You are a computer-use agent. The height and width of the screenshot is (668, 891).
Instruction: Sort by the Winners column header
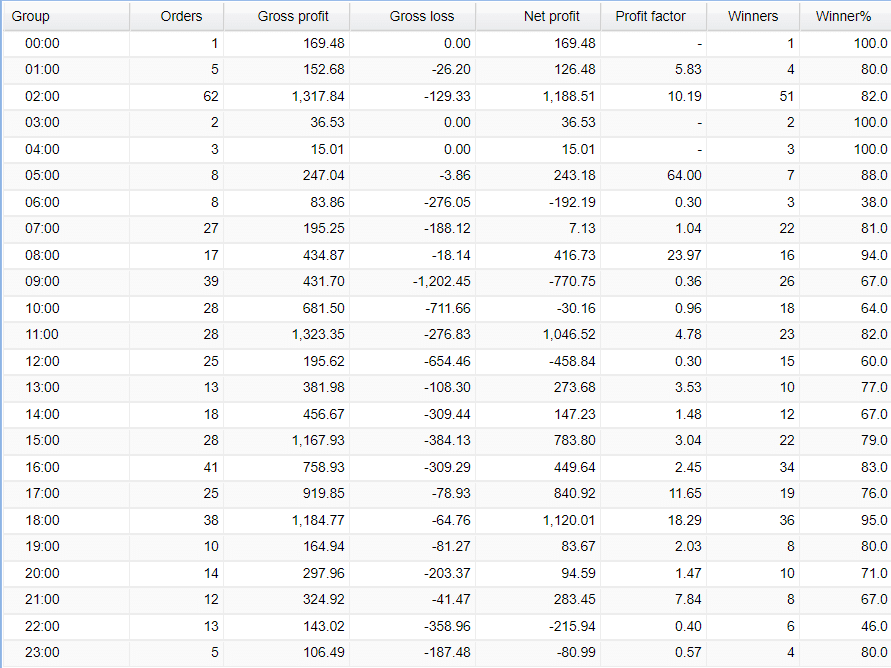[x=753, y=16]
